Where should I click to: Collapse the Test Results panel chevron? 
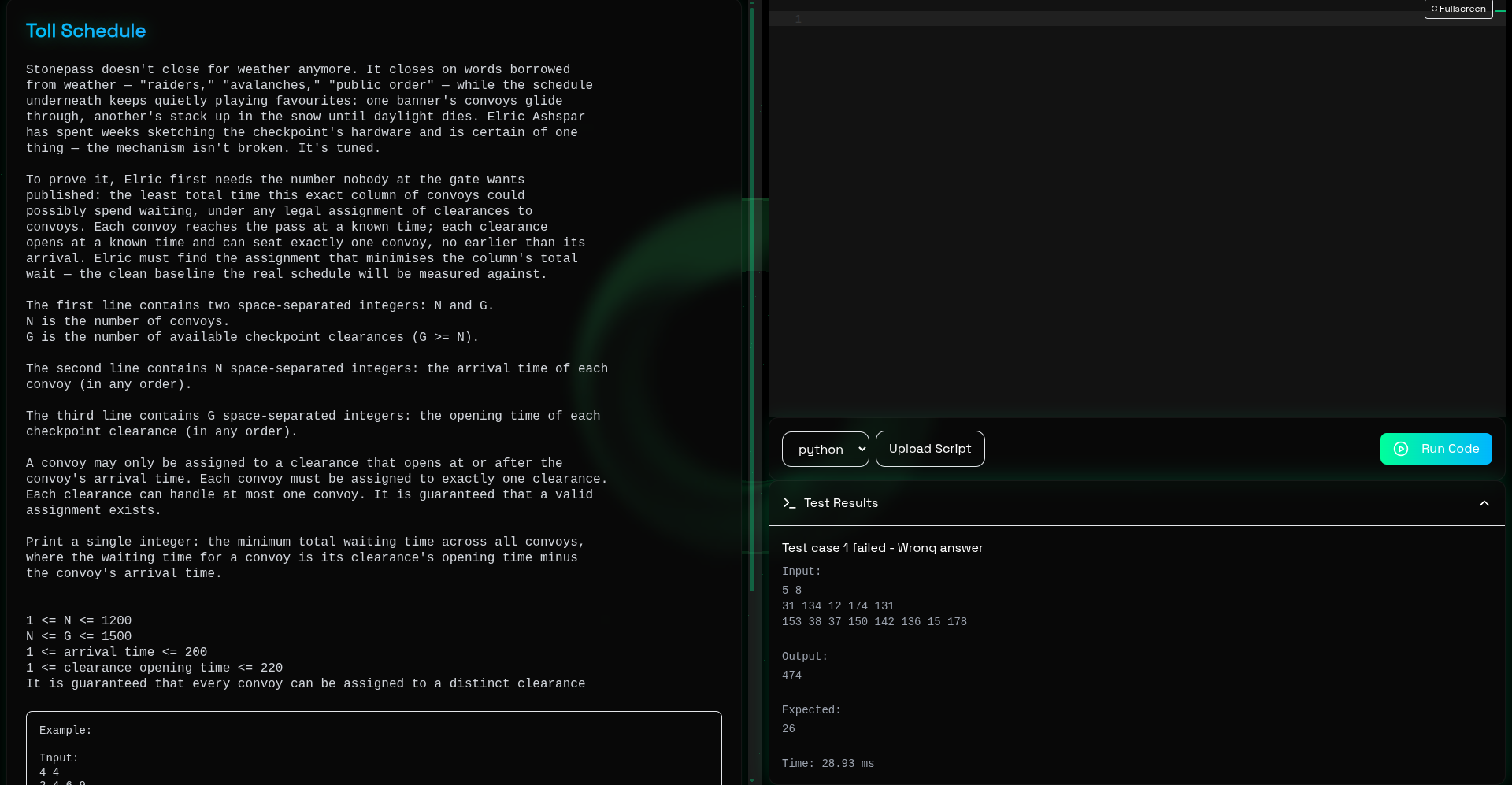(1484, 503)
